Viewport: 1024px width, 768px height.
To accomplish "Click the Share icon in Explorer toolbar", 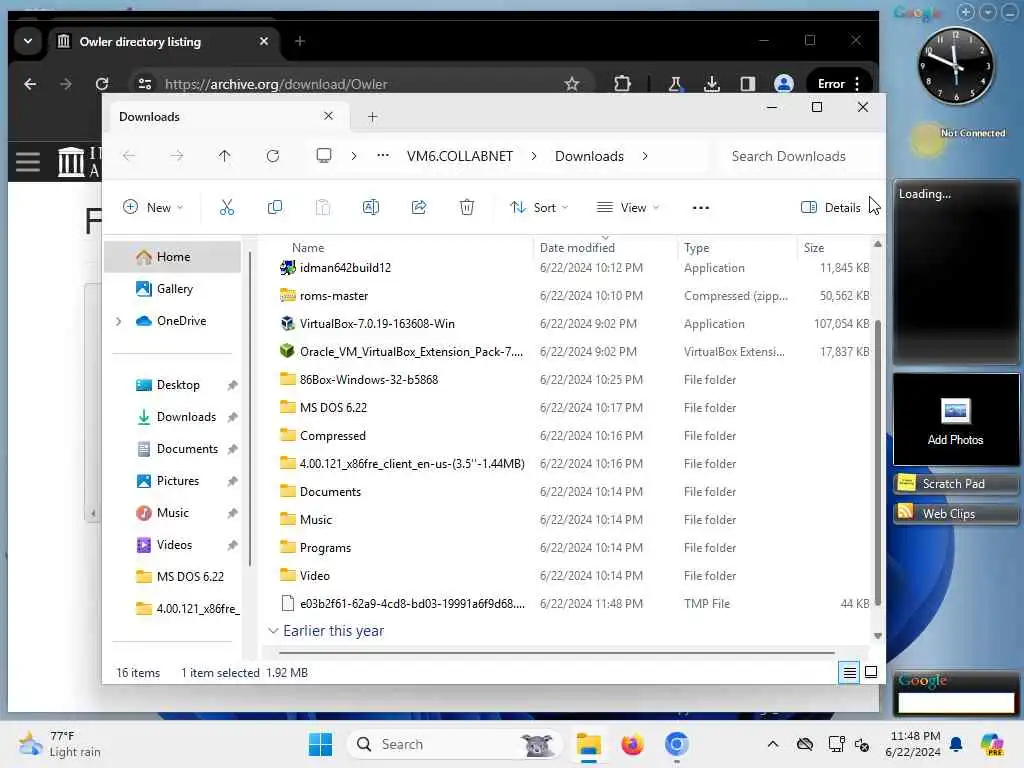I will point(419,208).
